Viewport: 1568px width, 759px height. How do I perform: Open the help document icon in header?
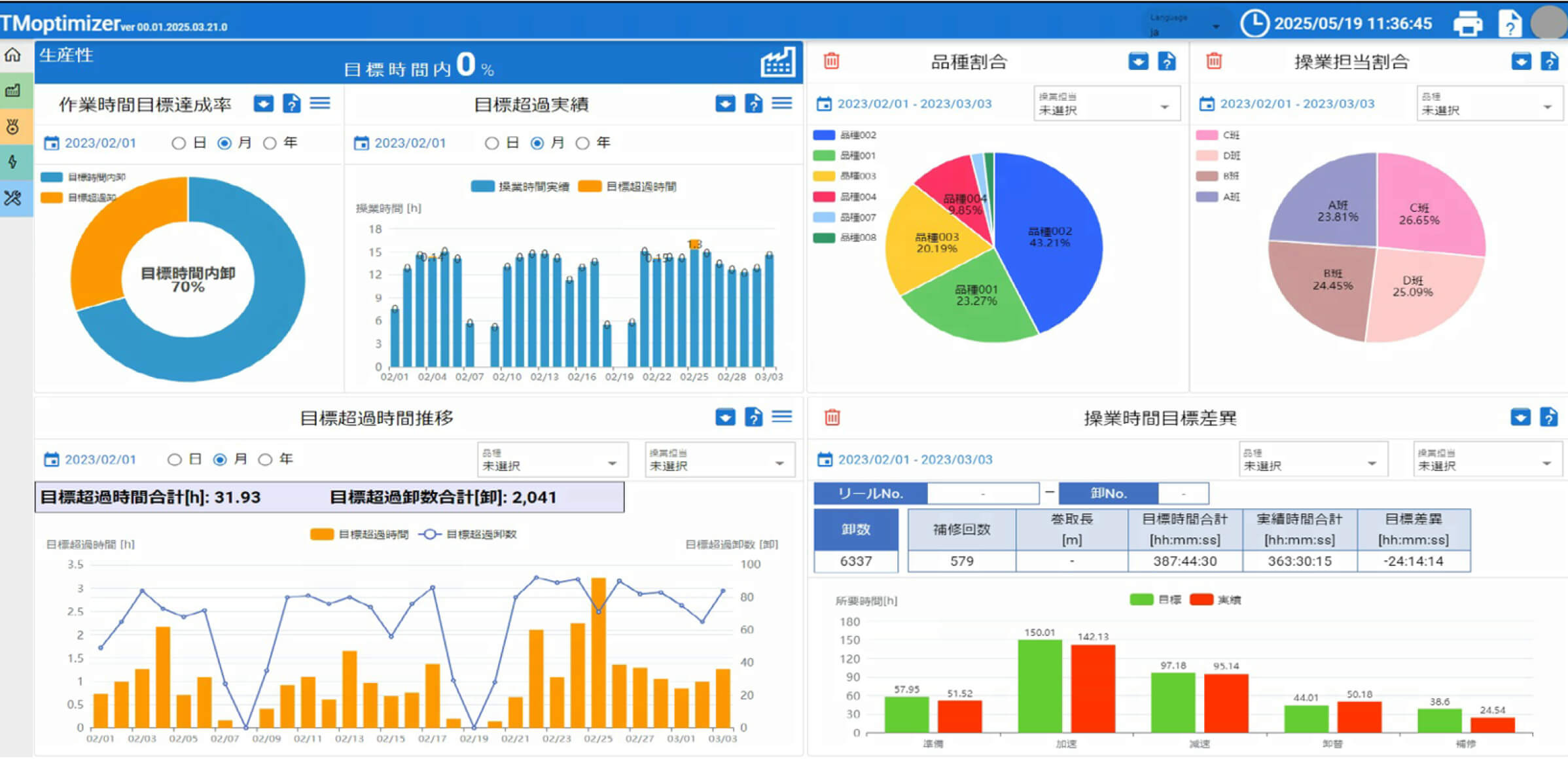pos(1510,24)
